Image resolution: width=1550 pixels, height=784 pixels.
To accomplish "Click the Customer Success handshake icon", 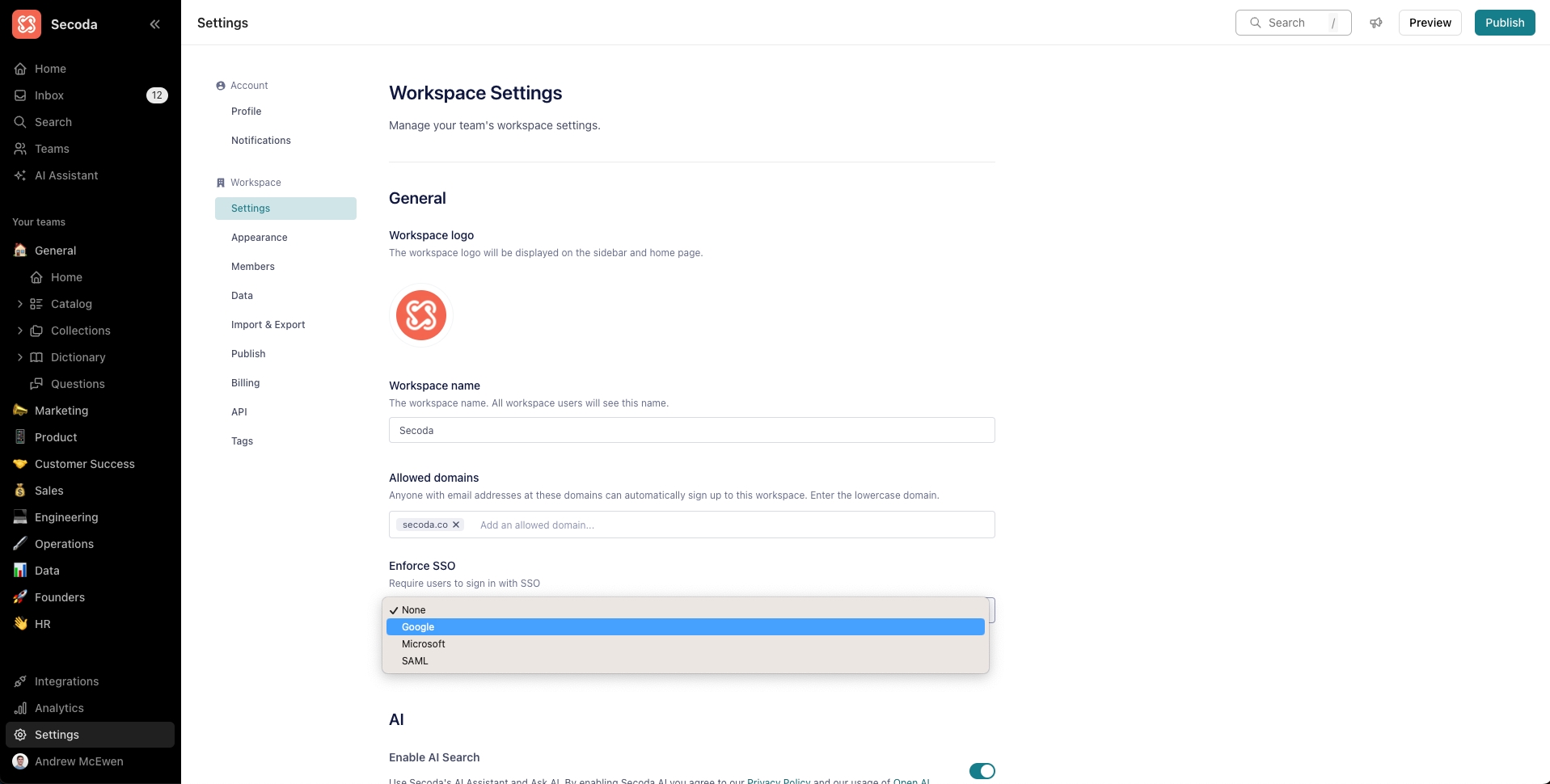I will [x=20, y=464].
